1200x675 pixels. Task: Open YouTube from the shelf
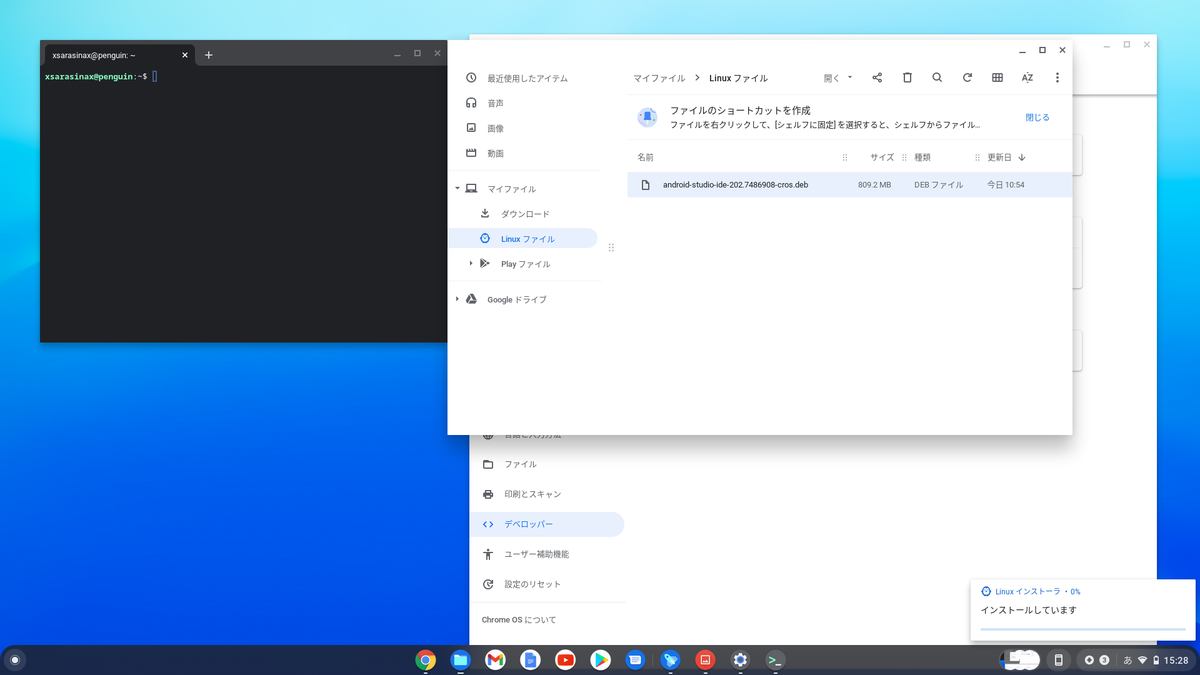point(565,660)
